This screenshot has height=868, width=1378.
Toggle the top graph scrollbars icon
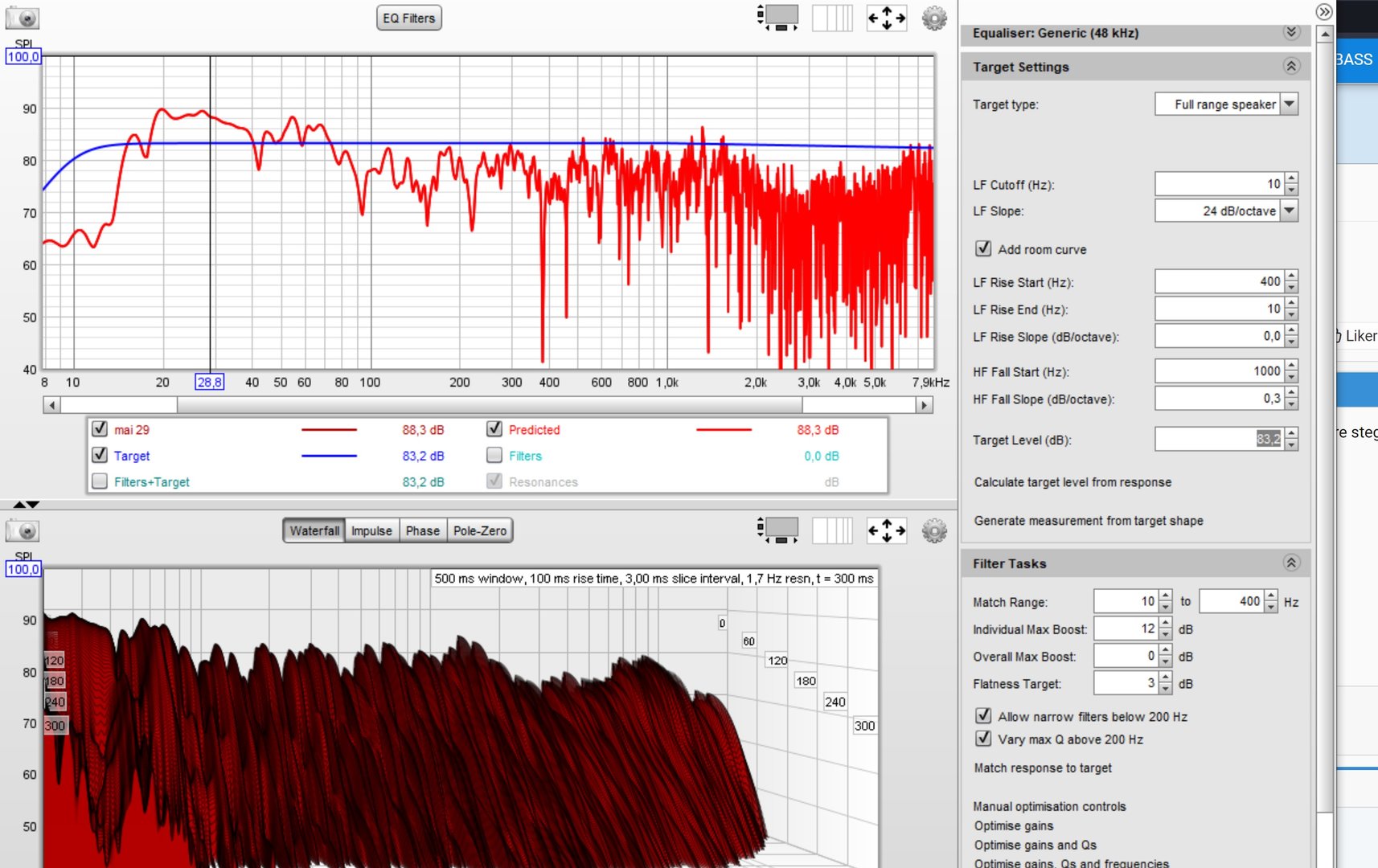pyautogui.click(x=777, y=18)
